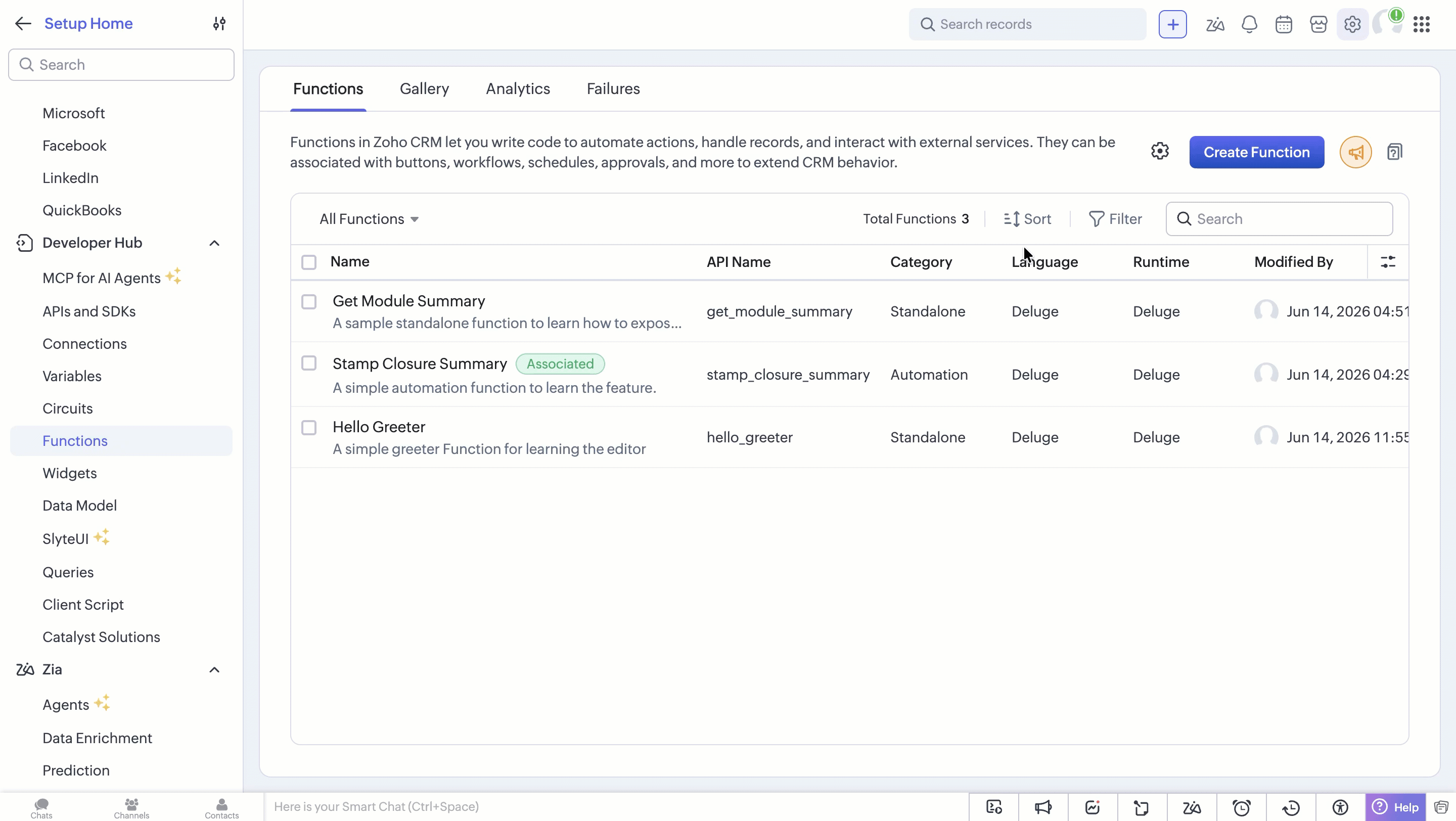Open the Help button
The image size is (1456, 821).
tap(1395, 807)
